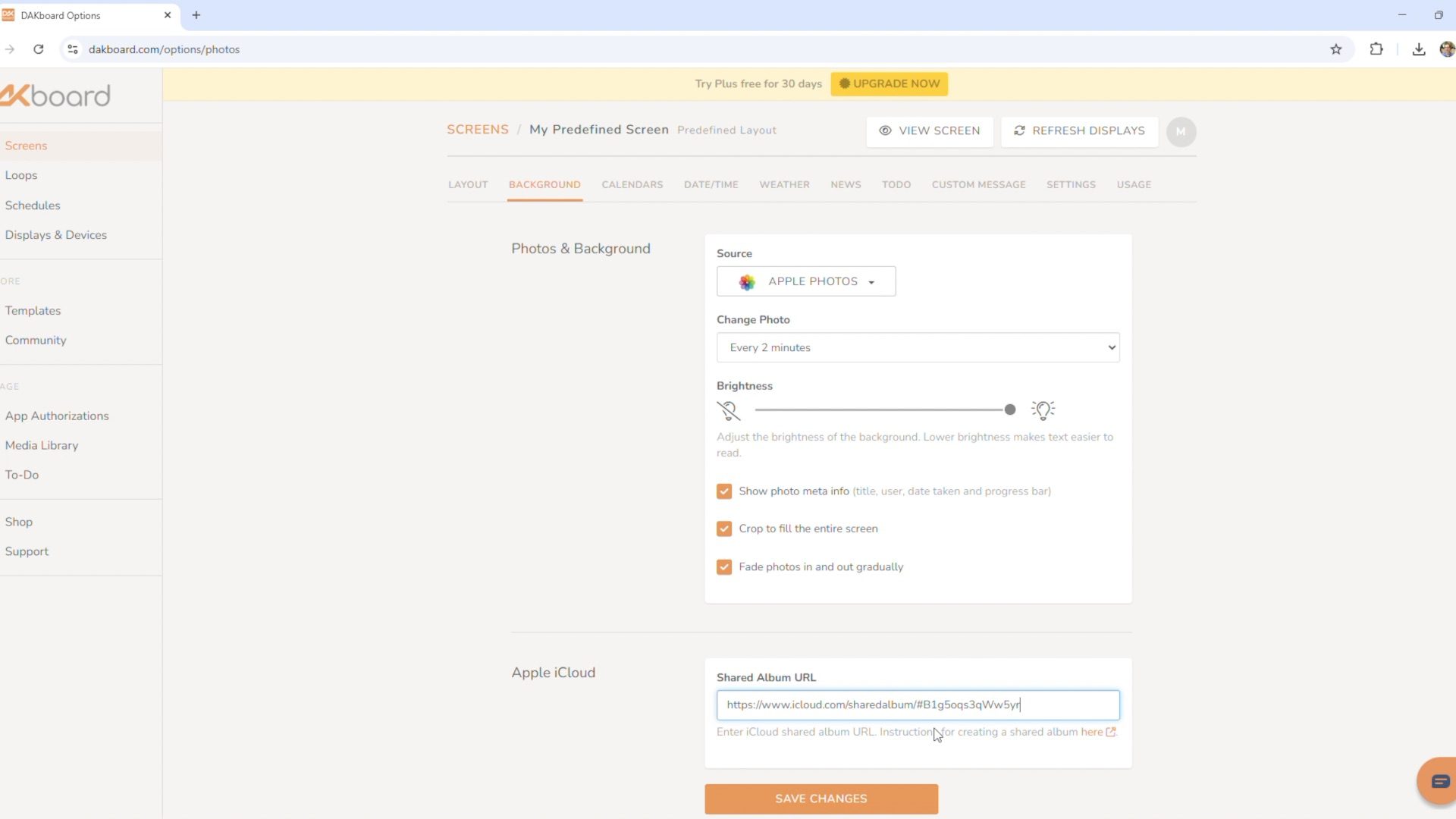This screenshot has width=1456, height=819.
Task: Toggle Crop to fill entire screen
Action: 724,529
